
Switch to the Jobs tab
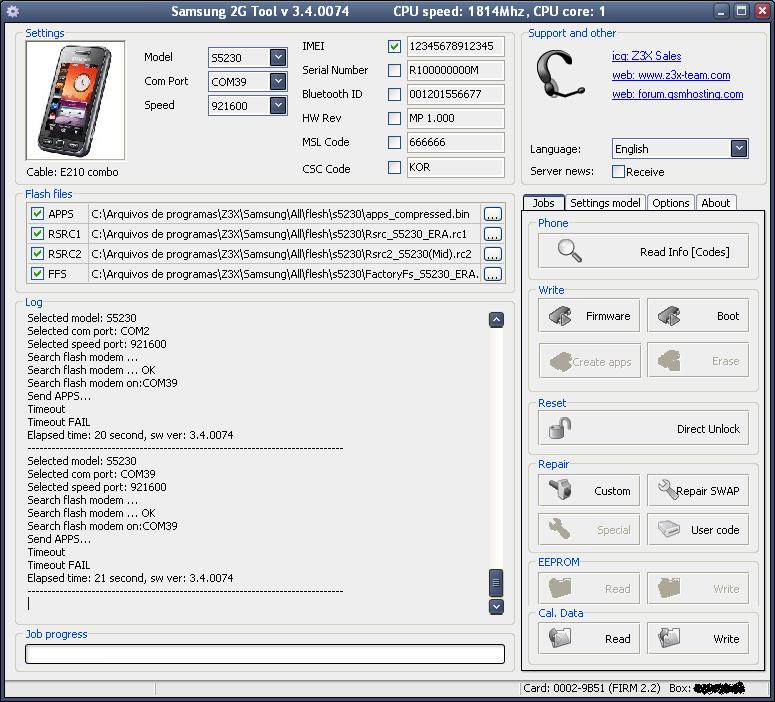543,203
